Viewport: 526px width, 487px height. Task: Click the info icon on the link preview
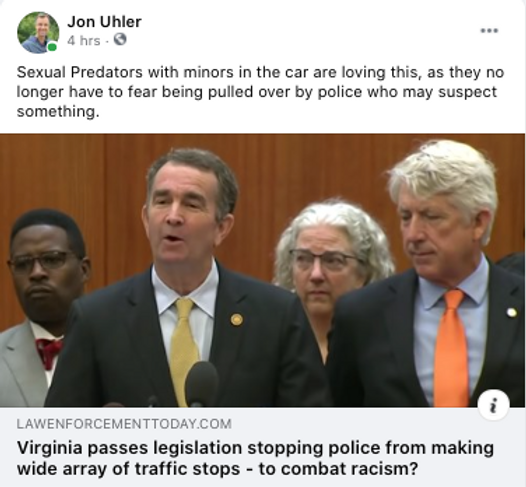tap(493, 405)
